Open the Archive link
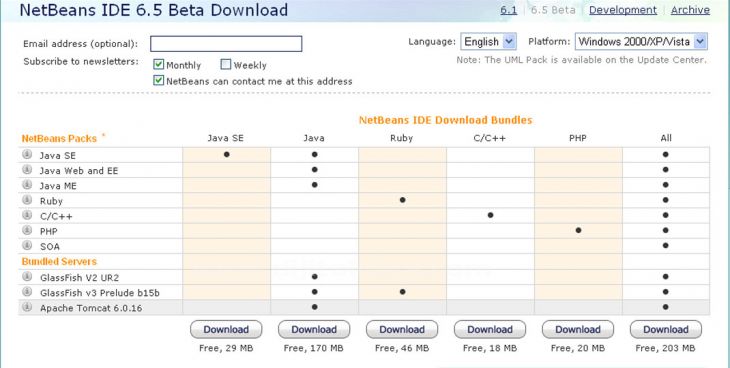This screenshot has height=368, width=730. click(x=690, y=10)
